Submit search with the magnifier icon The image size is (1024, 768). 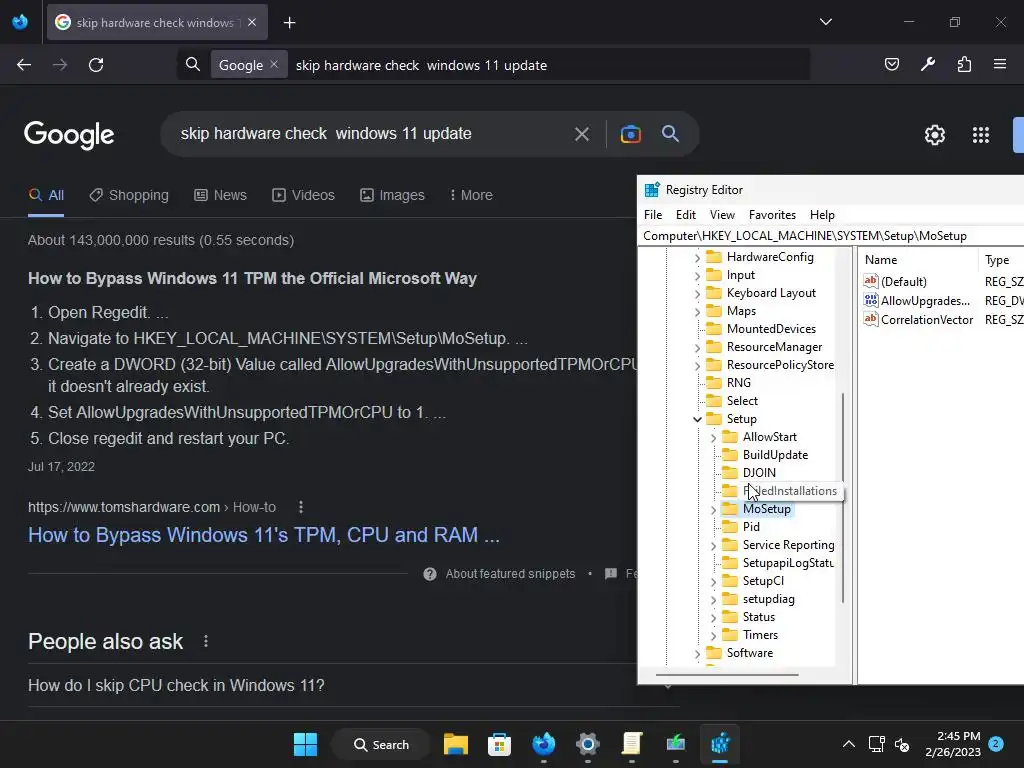point(670,134)
